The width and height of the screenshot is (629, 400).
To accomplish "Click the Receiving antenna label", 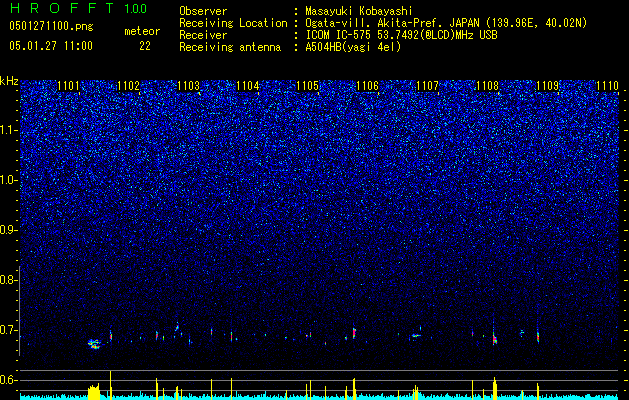I will (x=230, y=47).
